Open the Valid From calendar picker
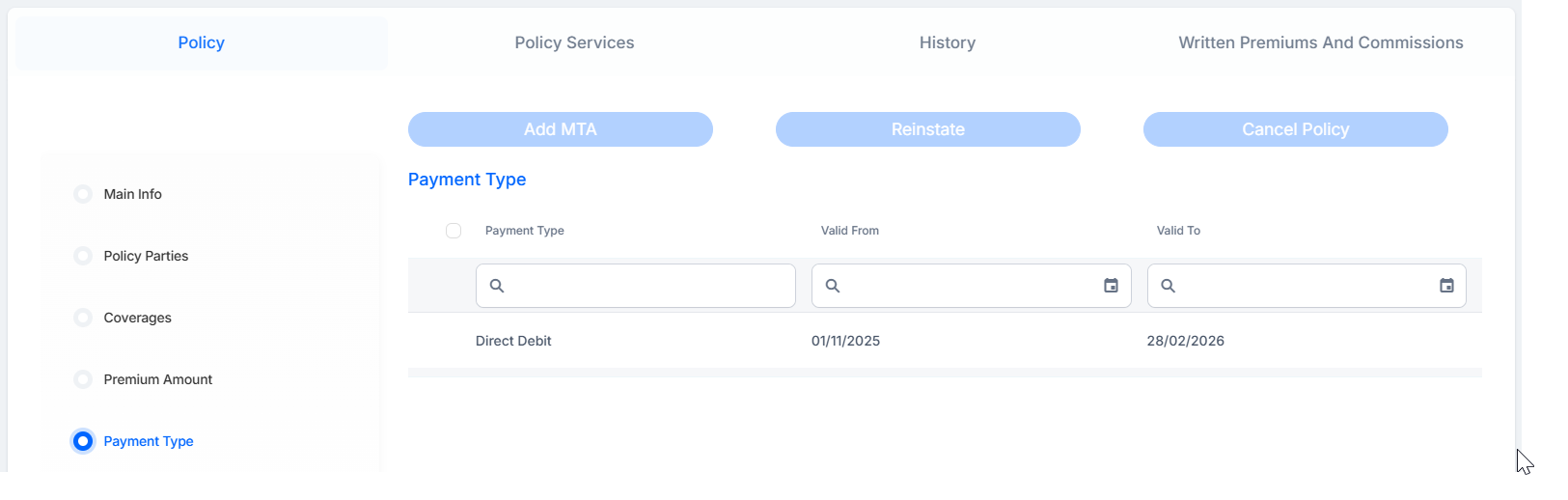 point(1112,286)
